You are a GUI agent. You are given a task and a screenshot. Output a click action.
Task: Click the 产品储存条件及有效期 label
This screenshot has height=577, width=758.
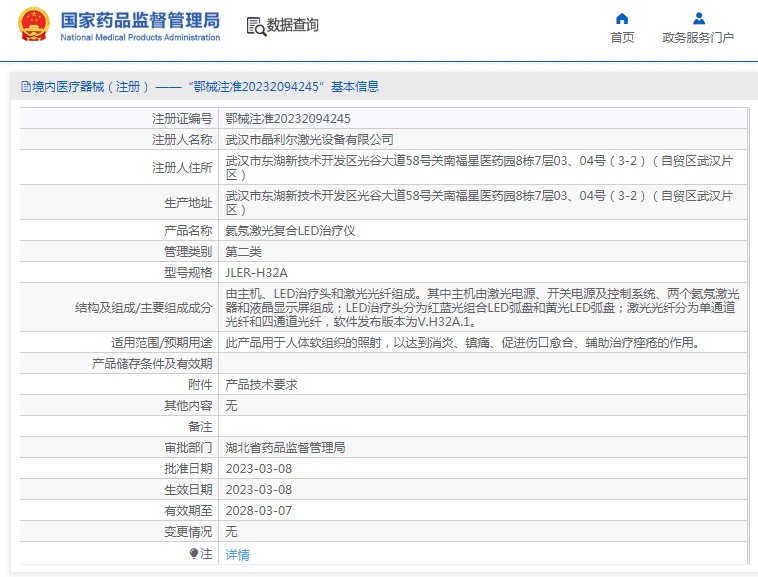click(x=152, y=363)
